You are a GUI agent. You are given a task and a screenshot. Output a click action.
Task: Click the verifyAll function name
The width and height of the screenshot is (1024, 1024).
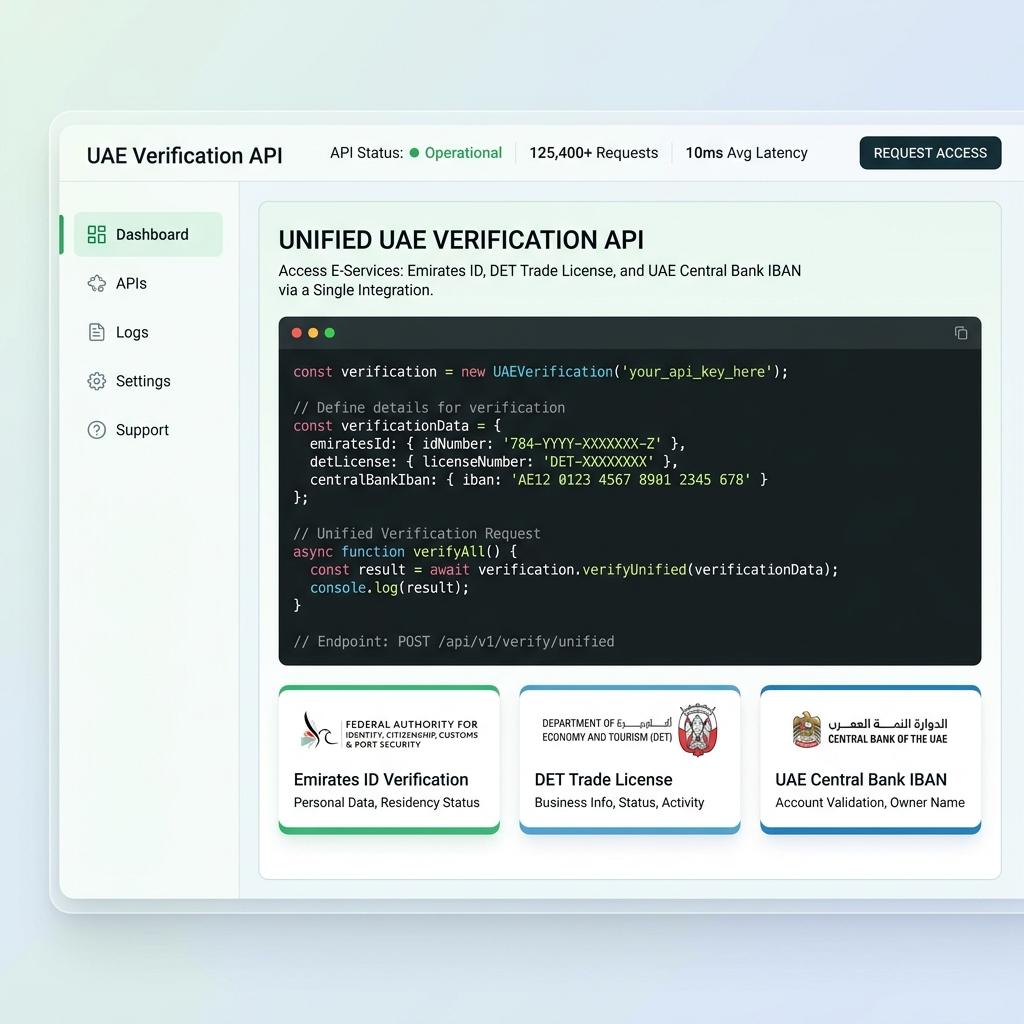[x=449, y=552]
